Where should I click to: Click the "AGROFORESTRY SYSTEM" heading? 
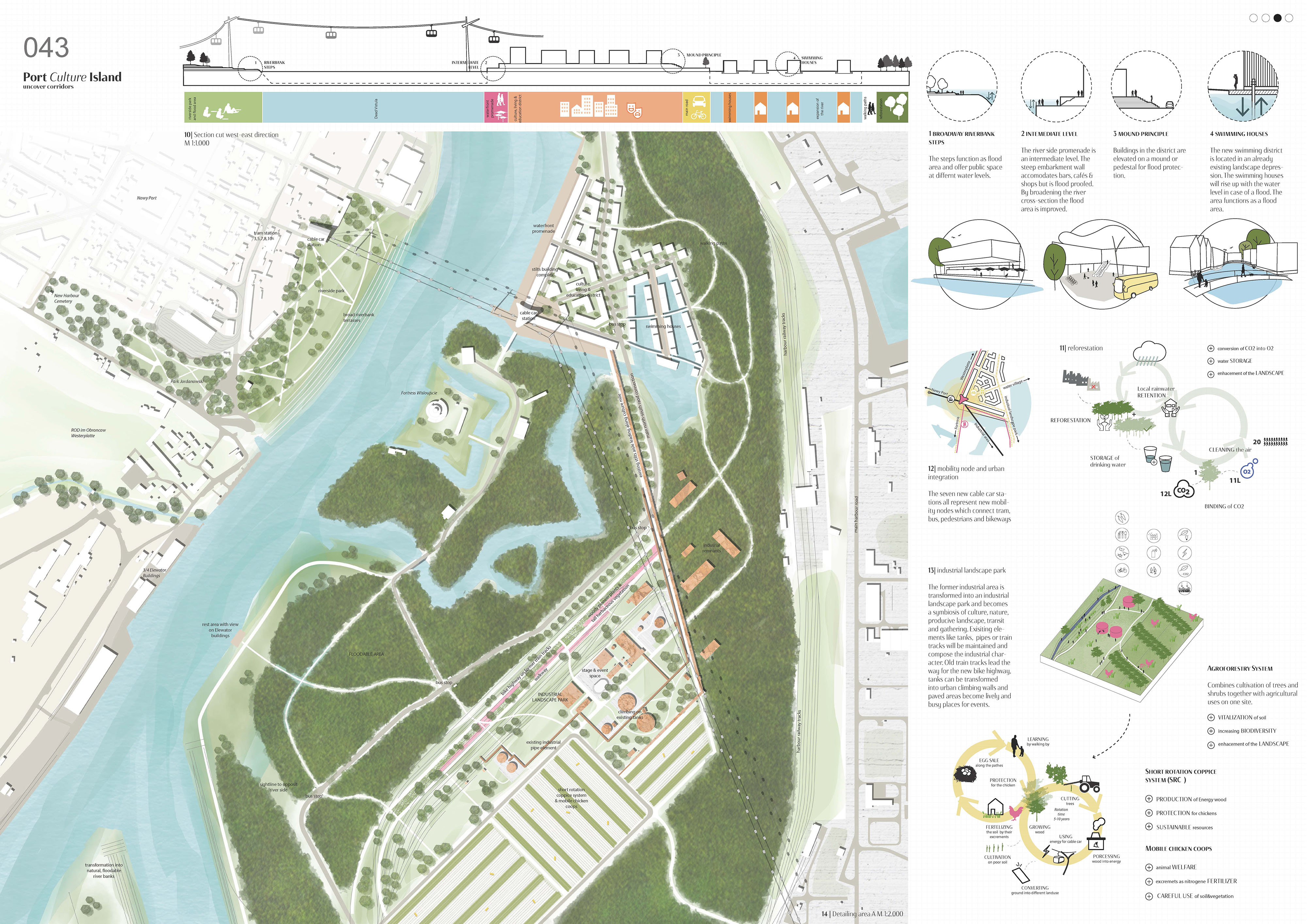tap(1239, 669)
